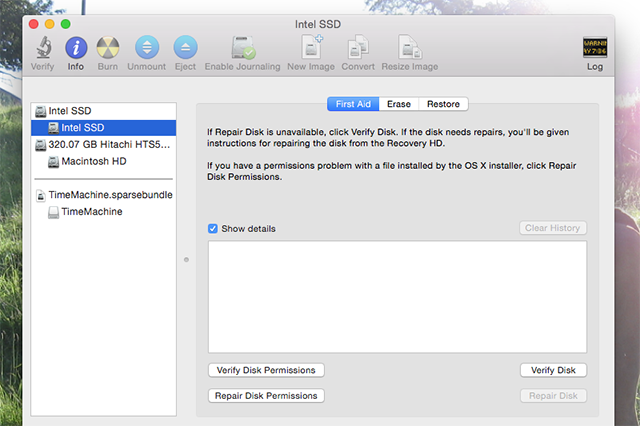The width and height of the screenshot is (640, 426).
Task: Click the Convert toolbar icon
Action: coord(358,47)
